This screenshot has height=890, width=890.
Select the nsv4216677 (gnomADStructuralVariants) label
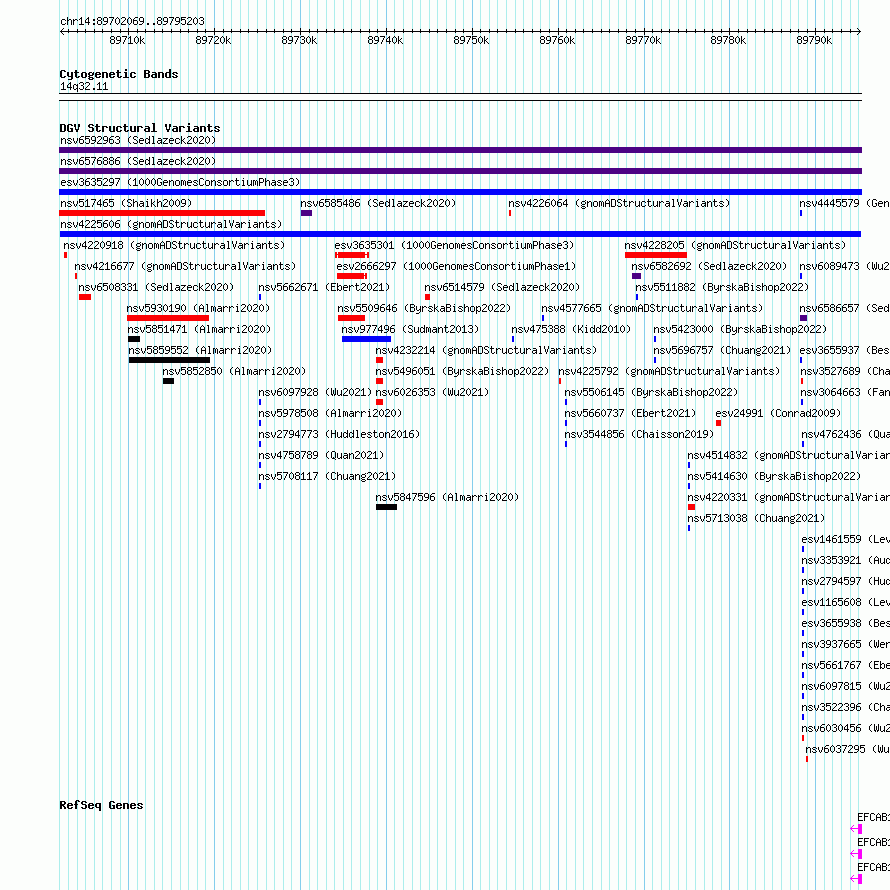(185, 266)
